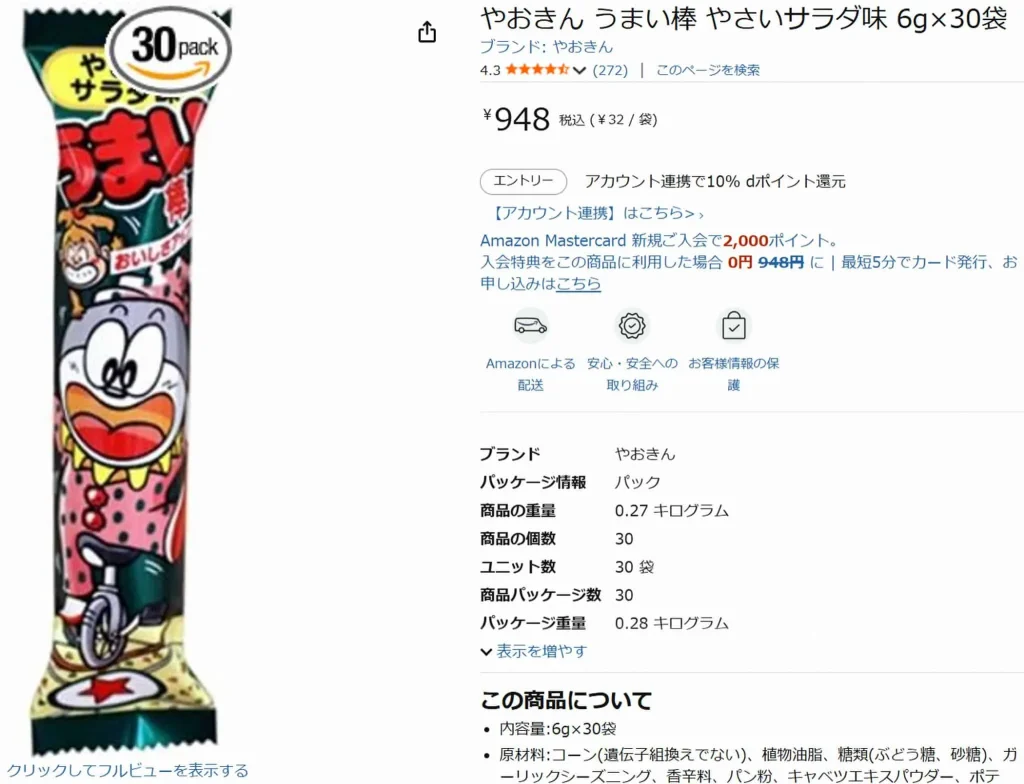Click the share icon near product image
1024x784 pixels.
(427, 31)
